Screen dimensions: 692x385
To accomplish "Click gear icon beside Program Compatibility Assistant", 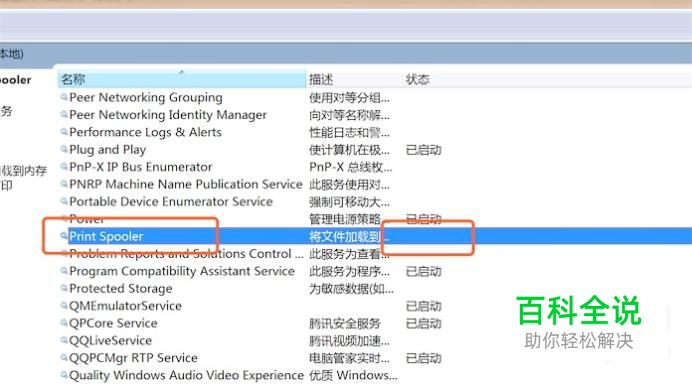I will click(x=64, y=271).
